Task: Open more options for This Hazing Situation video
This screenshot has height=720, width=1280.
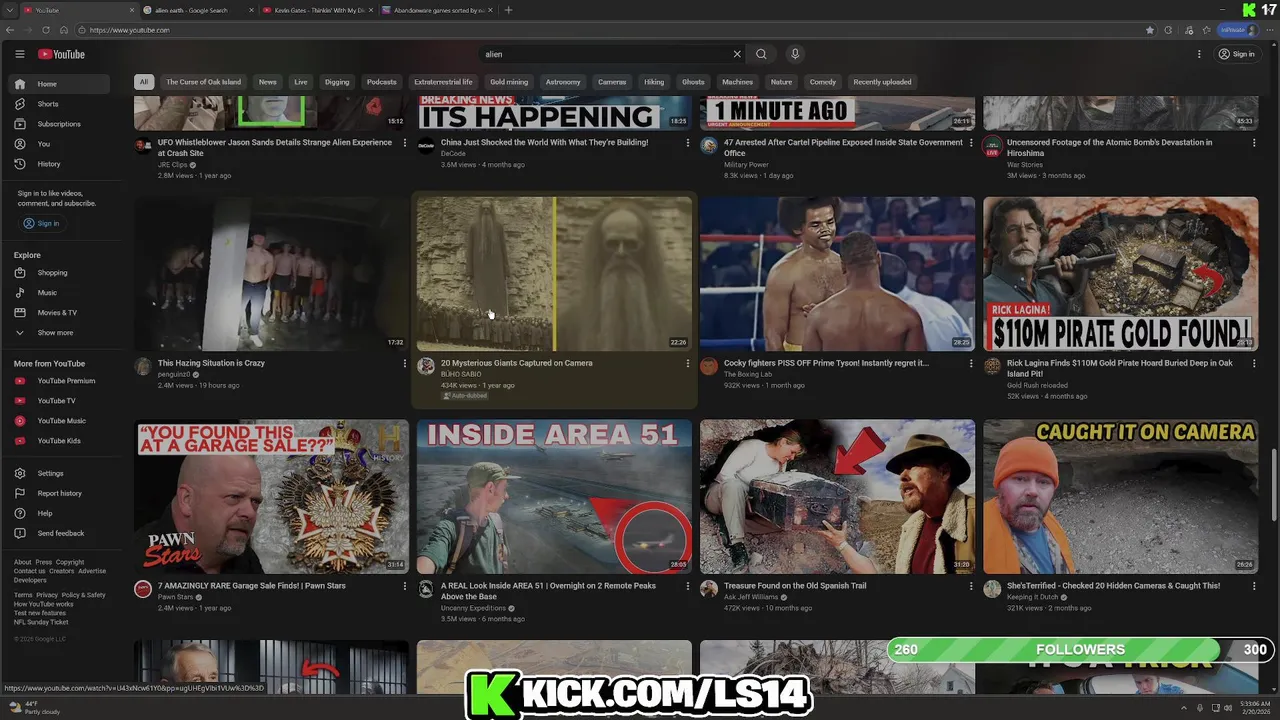Action: [404, 364]
